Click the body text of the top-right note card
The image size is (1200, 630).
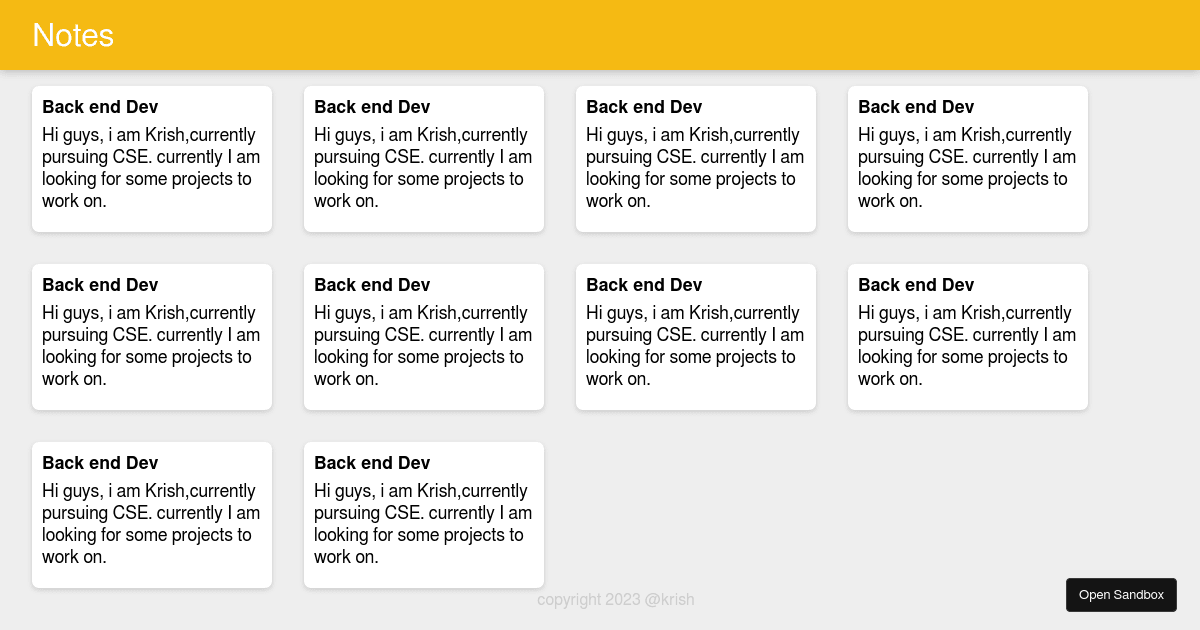(967, 167)
